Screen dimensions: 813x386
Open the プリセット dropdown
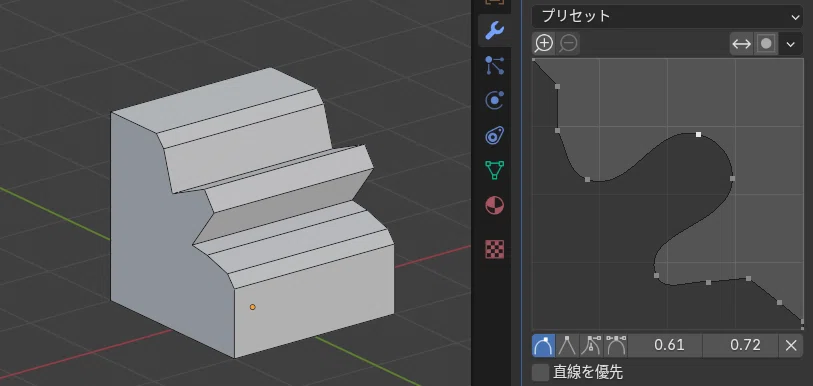coord(667,16)
